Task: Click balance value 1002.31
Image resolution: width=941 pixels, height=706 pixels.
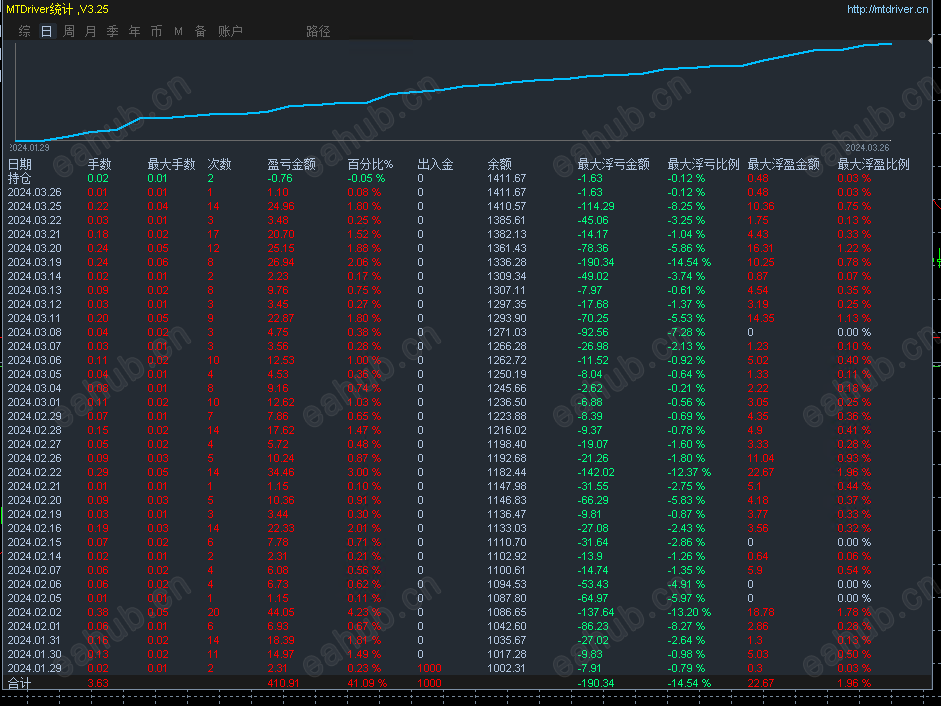Action: (507, 669)
